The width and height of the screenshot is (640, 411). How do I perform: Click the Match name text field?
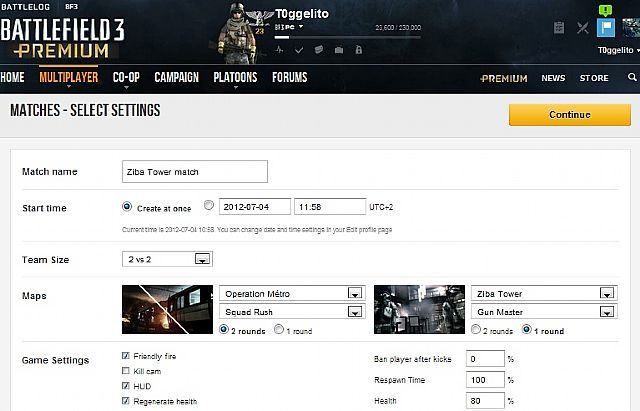click(194, 171)
